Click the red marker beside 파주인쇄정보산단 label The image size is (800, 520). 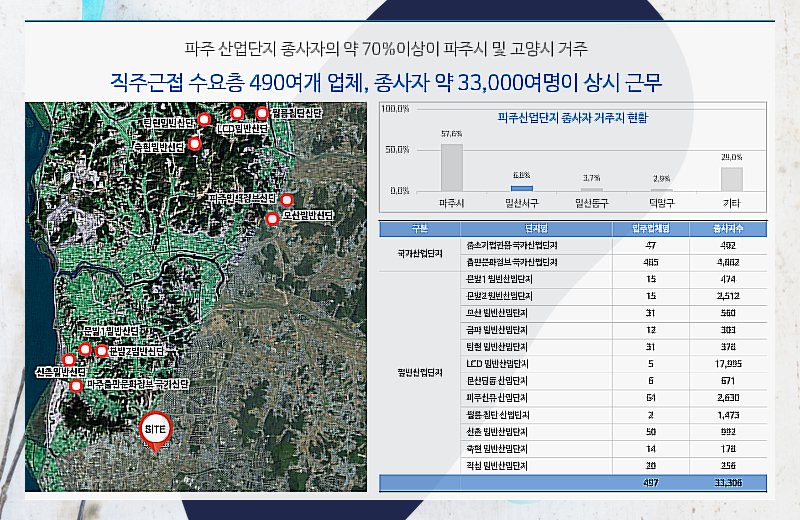tap(287, 200)
